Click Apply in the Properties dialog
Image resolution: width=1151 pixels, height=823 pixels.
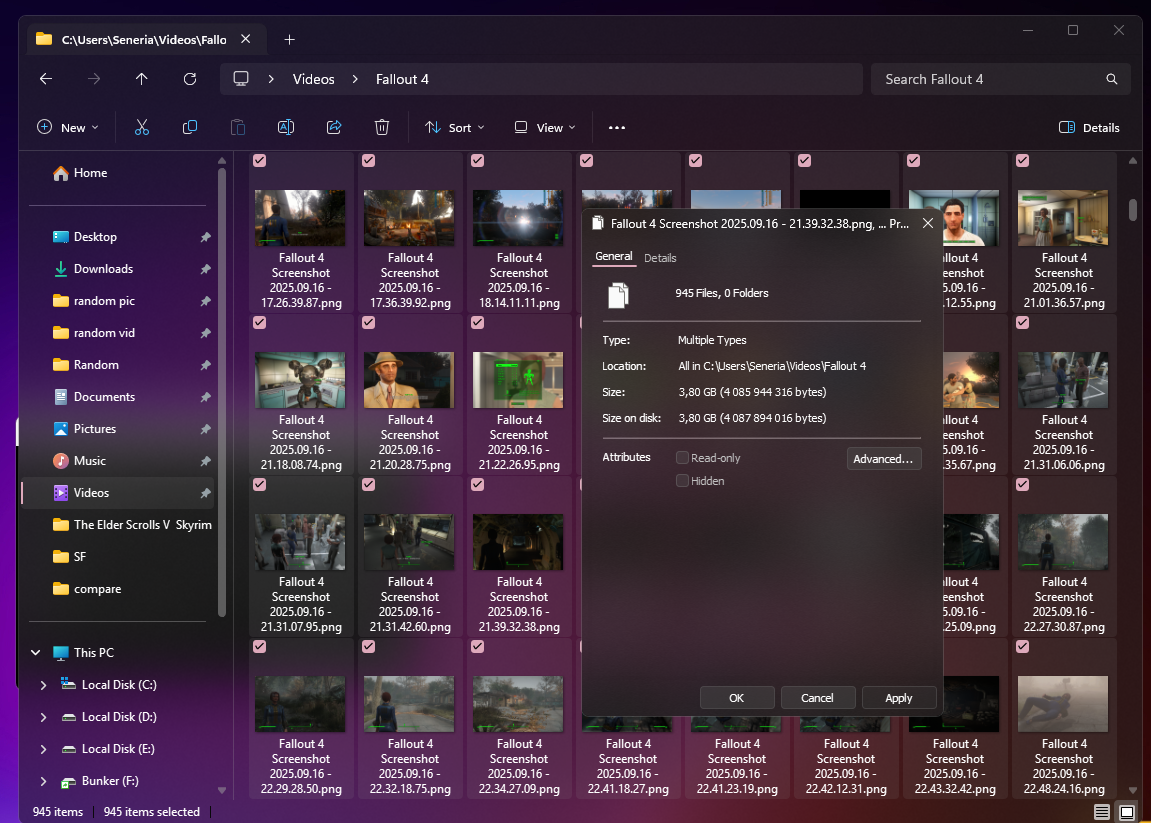coord(898,697)
